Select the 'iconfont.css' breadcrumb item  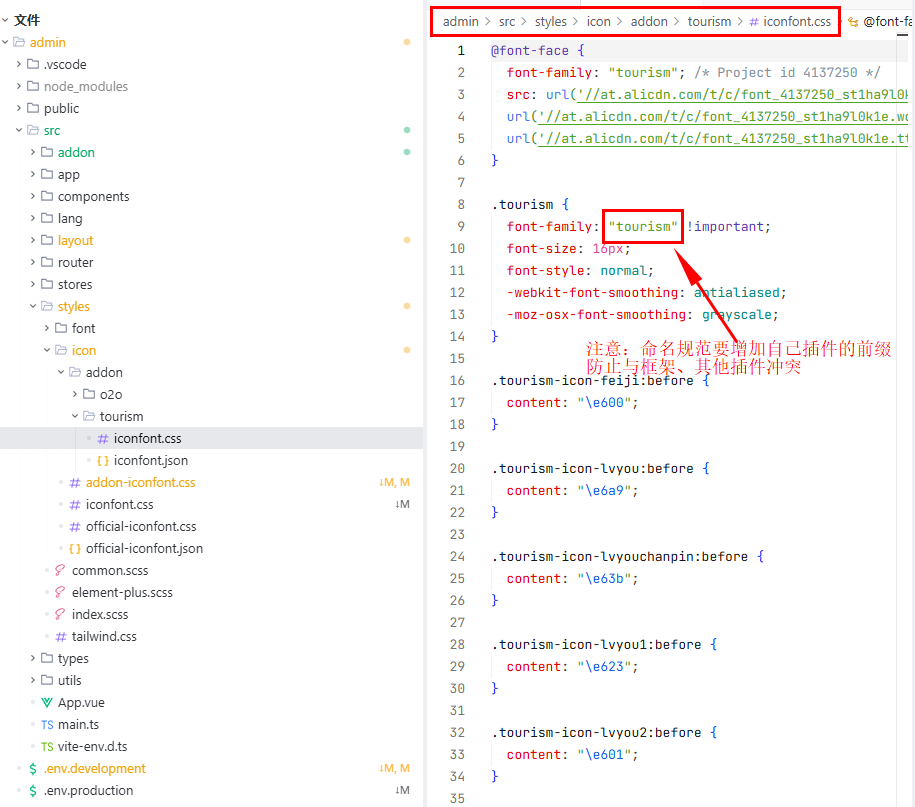pyautogui.click(x=796, y=21)
